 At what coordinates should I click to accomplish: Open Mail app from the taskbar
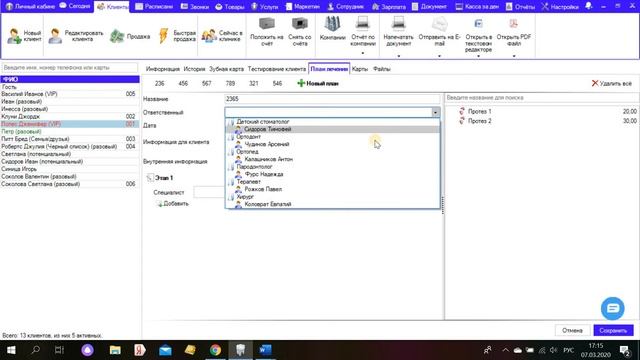(165, 350)
